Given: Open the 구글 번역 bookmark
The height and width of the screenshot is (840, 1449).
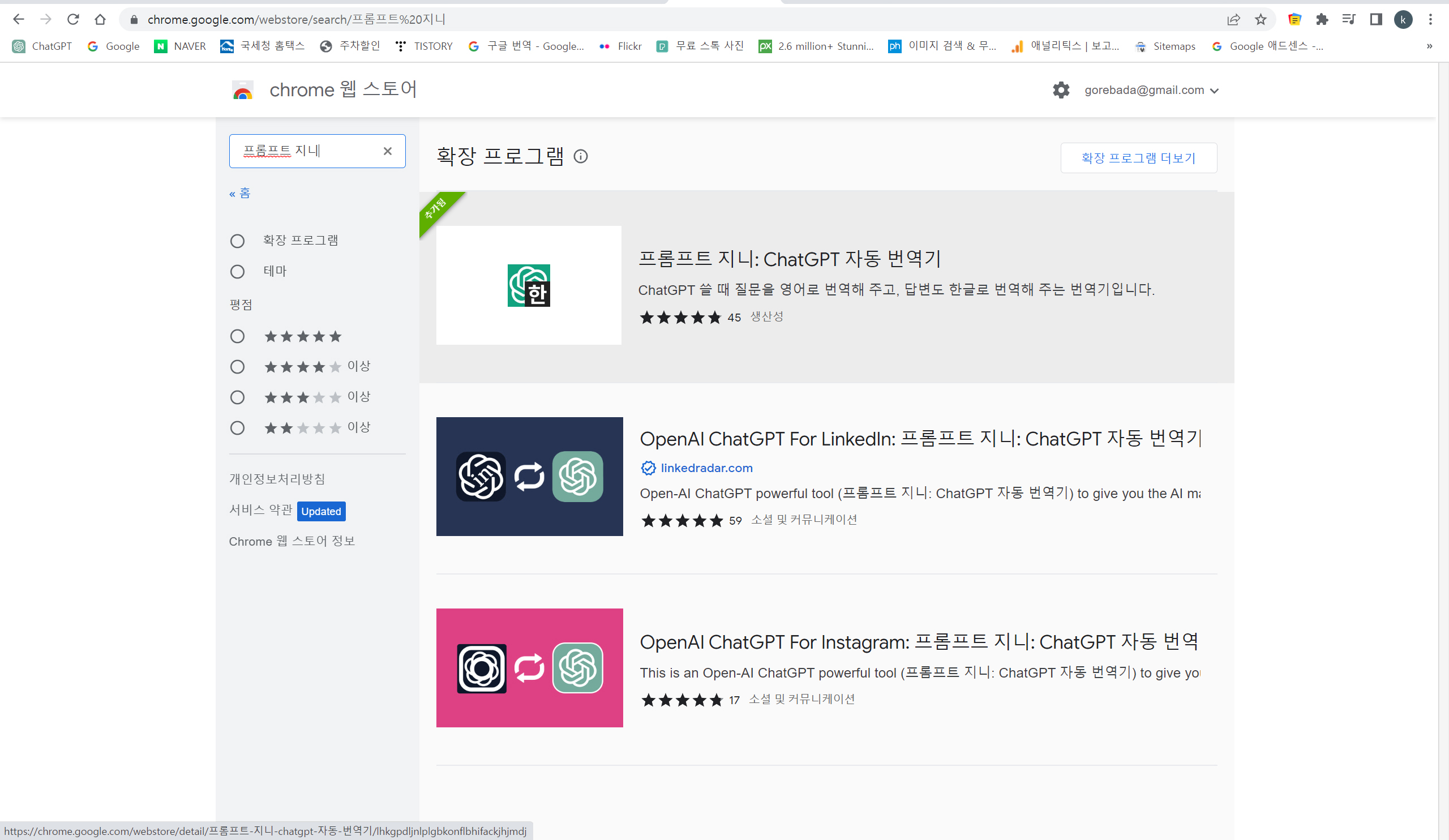Looking at the screenshot, I should pos(526,46).
